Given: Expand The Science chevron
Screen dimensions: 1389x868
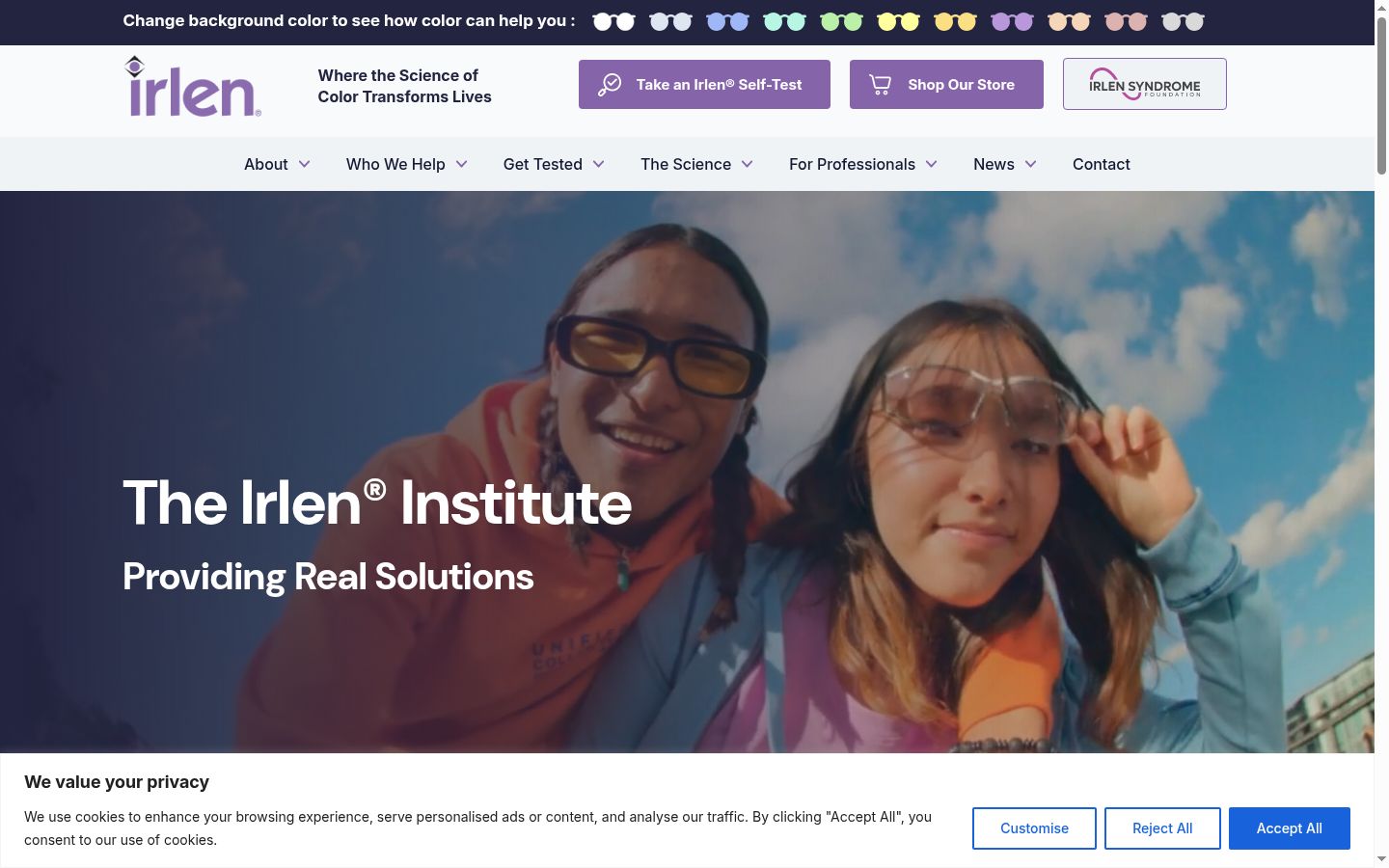Looking at the screenshot, I should 747,164.
